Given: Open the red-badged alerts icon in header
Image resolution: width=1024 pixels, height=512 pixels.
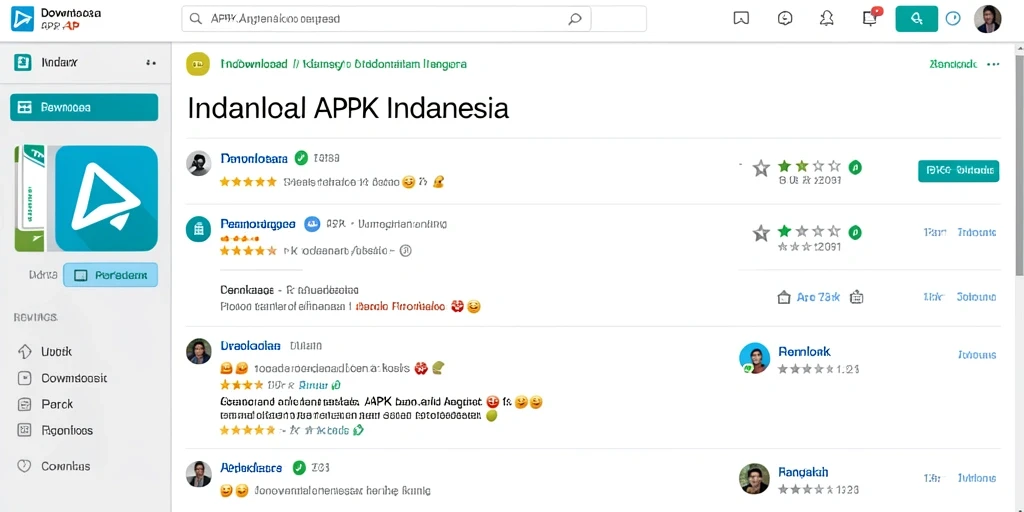Looking at the screenshot, I should coord(871,17).
